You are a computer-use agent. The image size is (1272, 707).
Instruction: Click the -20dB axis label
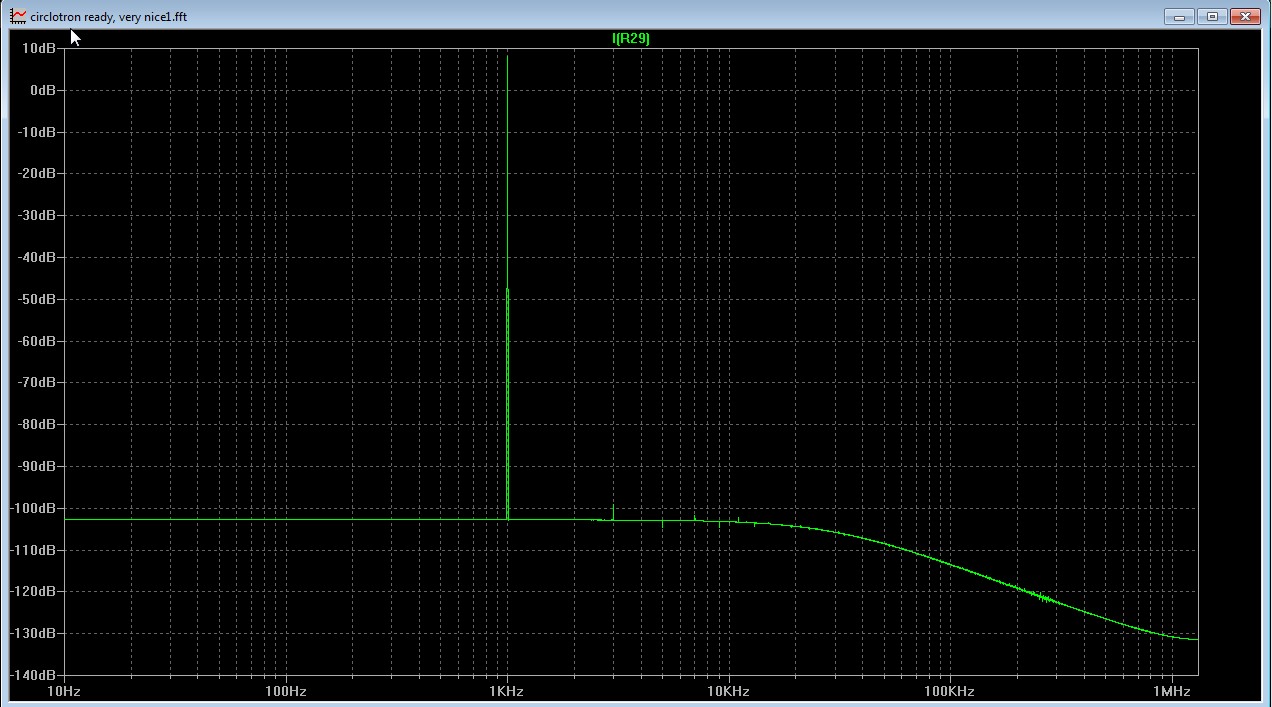point(36,173)
